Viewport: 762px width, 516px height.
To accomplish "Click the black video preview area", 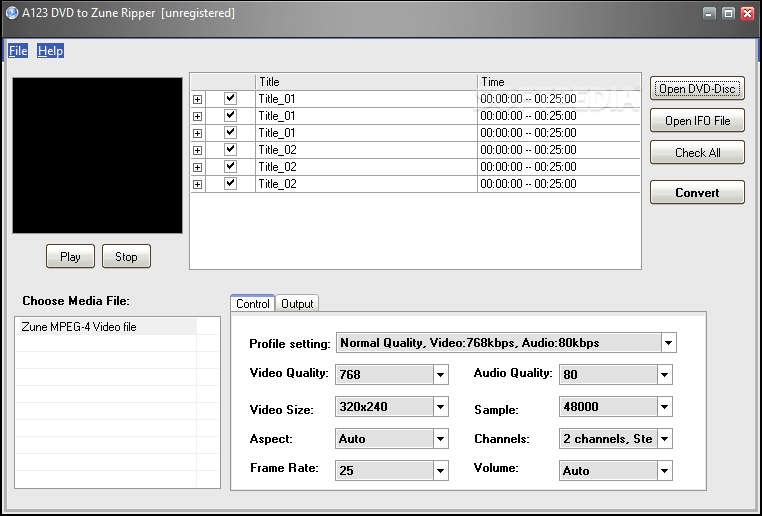I will pyautogui.click(x=98, y=155).
